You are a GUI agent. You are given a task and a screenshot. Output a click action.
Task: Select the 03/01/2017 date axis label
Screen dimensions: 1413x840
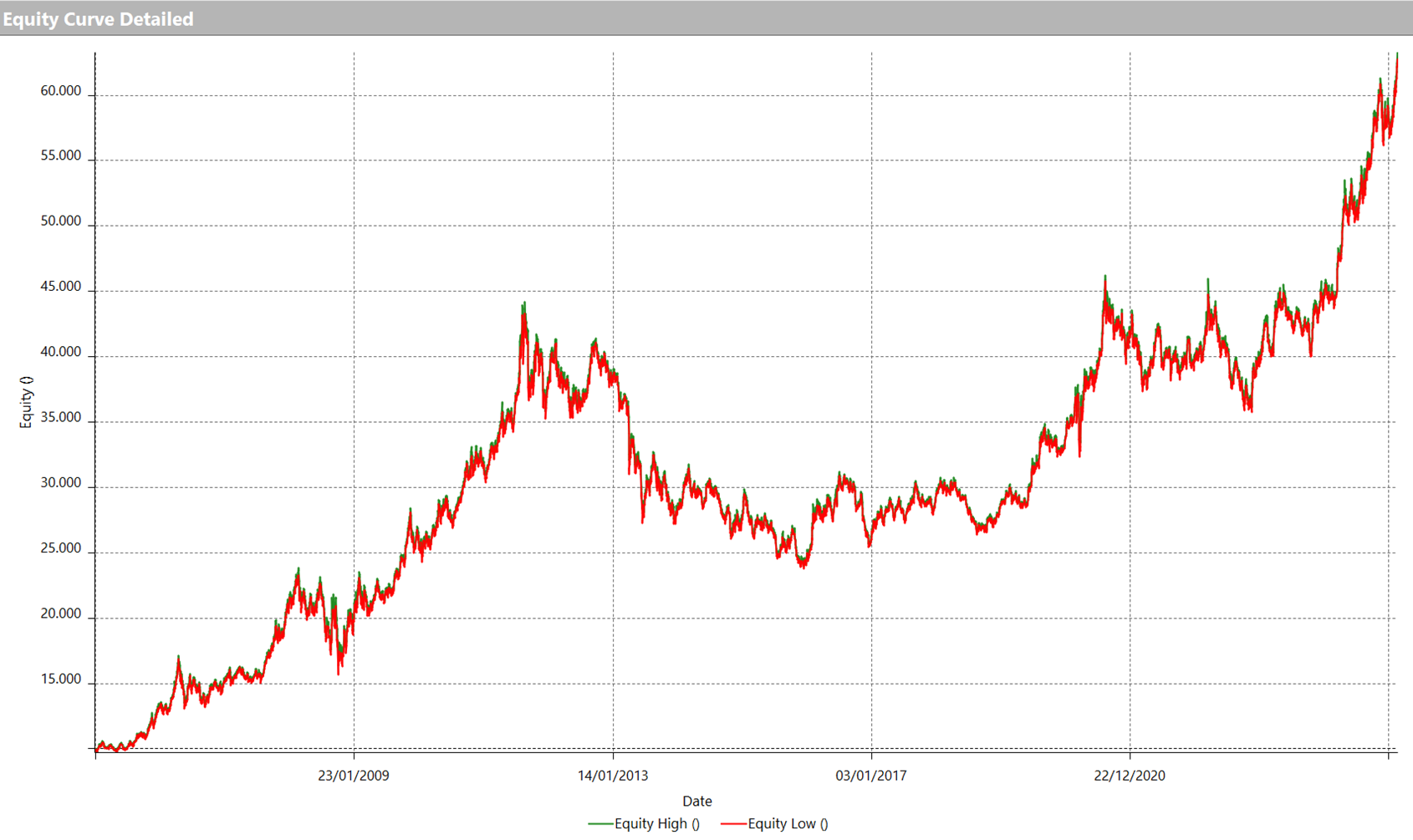pos(871,776)
